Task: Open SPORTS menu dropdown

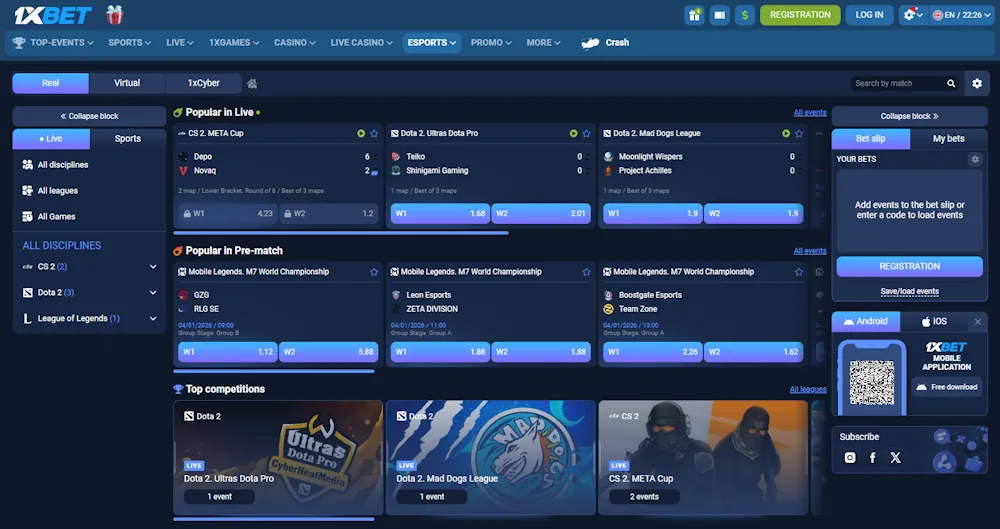Action: 129,43
